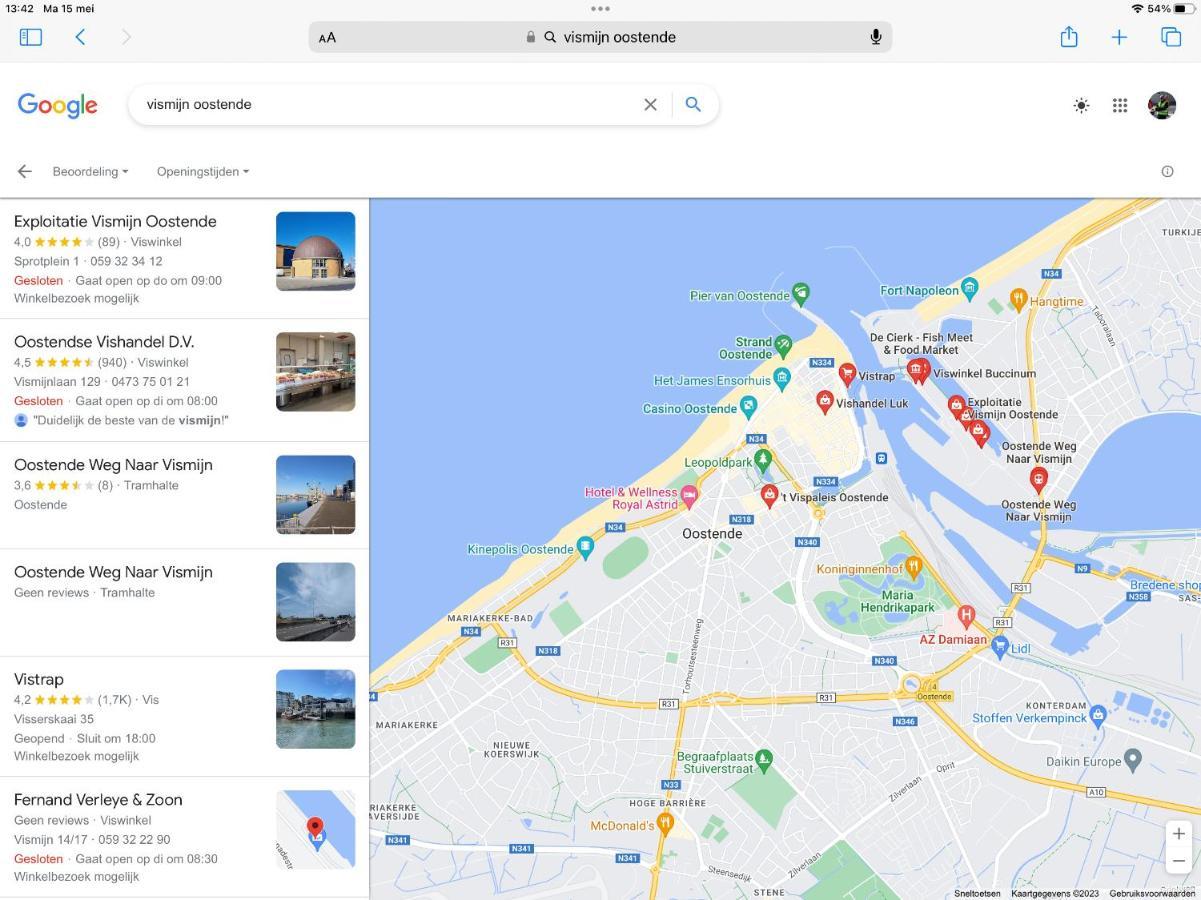Open the Safari share sheet

[1069, 37]
